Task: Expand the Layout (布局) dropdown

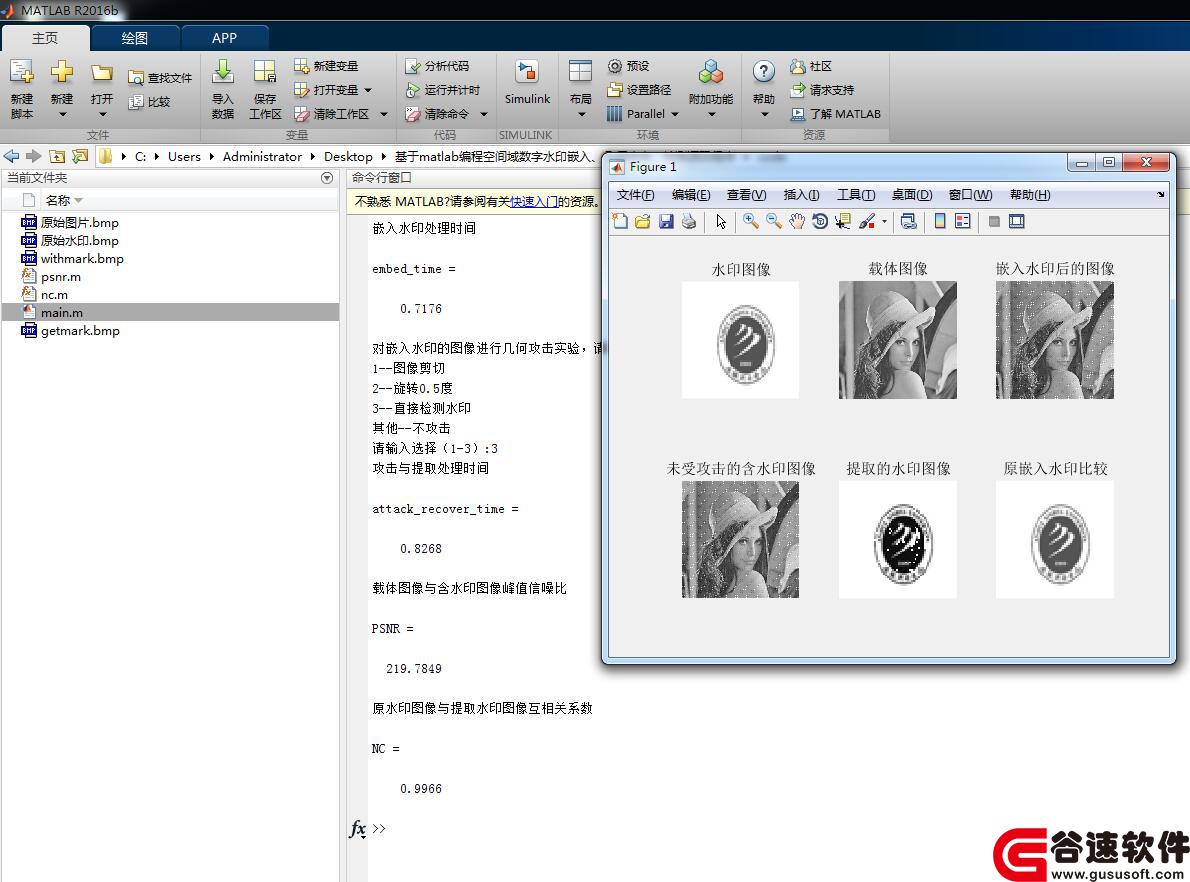Action: (581, 114)
